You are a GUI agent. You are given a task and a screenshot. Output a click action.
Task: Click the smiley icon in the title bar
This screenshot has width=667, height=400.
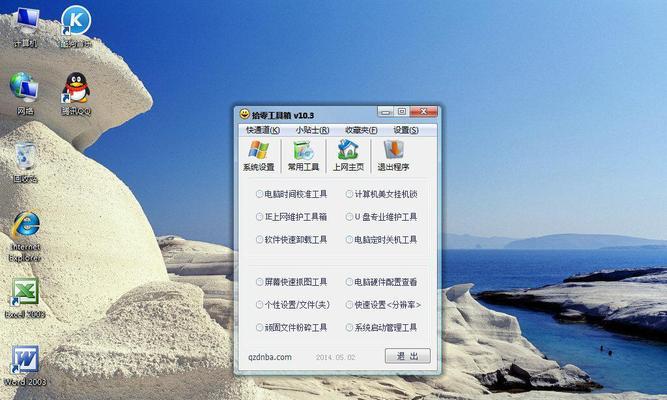[244, 114]
